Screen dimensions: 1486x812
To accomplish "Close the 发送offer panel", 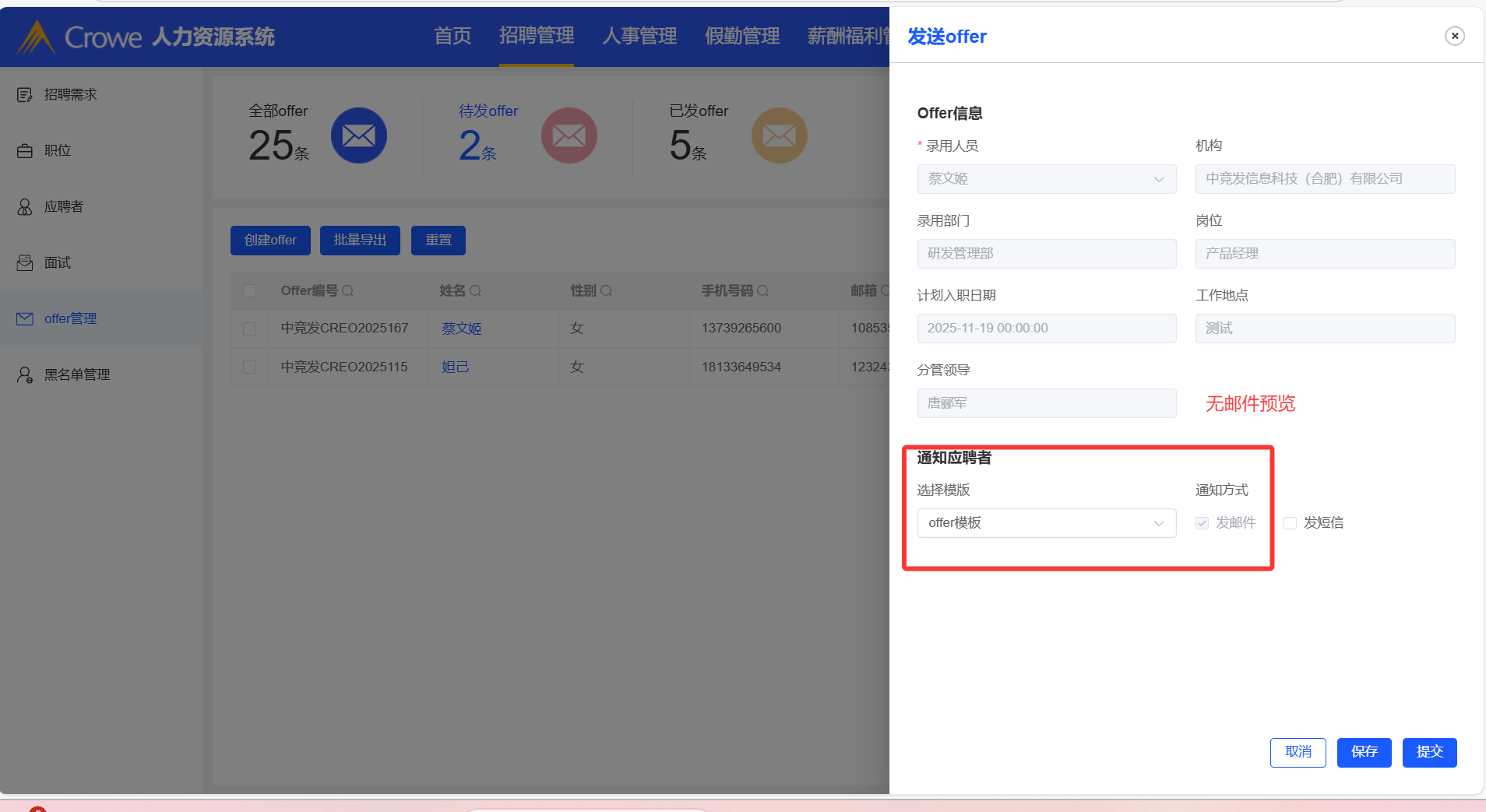I will coord(1454,36).
